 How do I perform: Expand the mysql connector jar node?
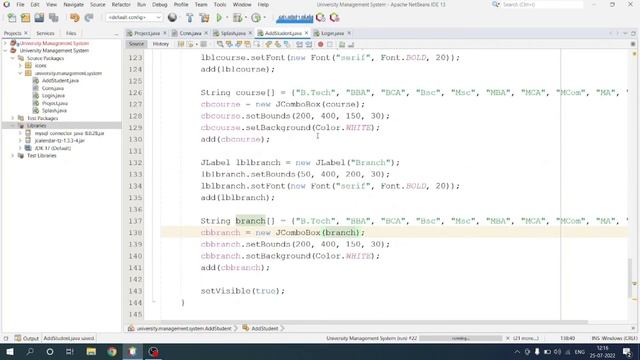(x=20, y=133)
